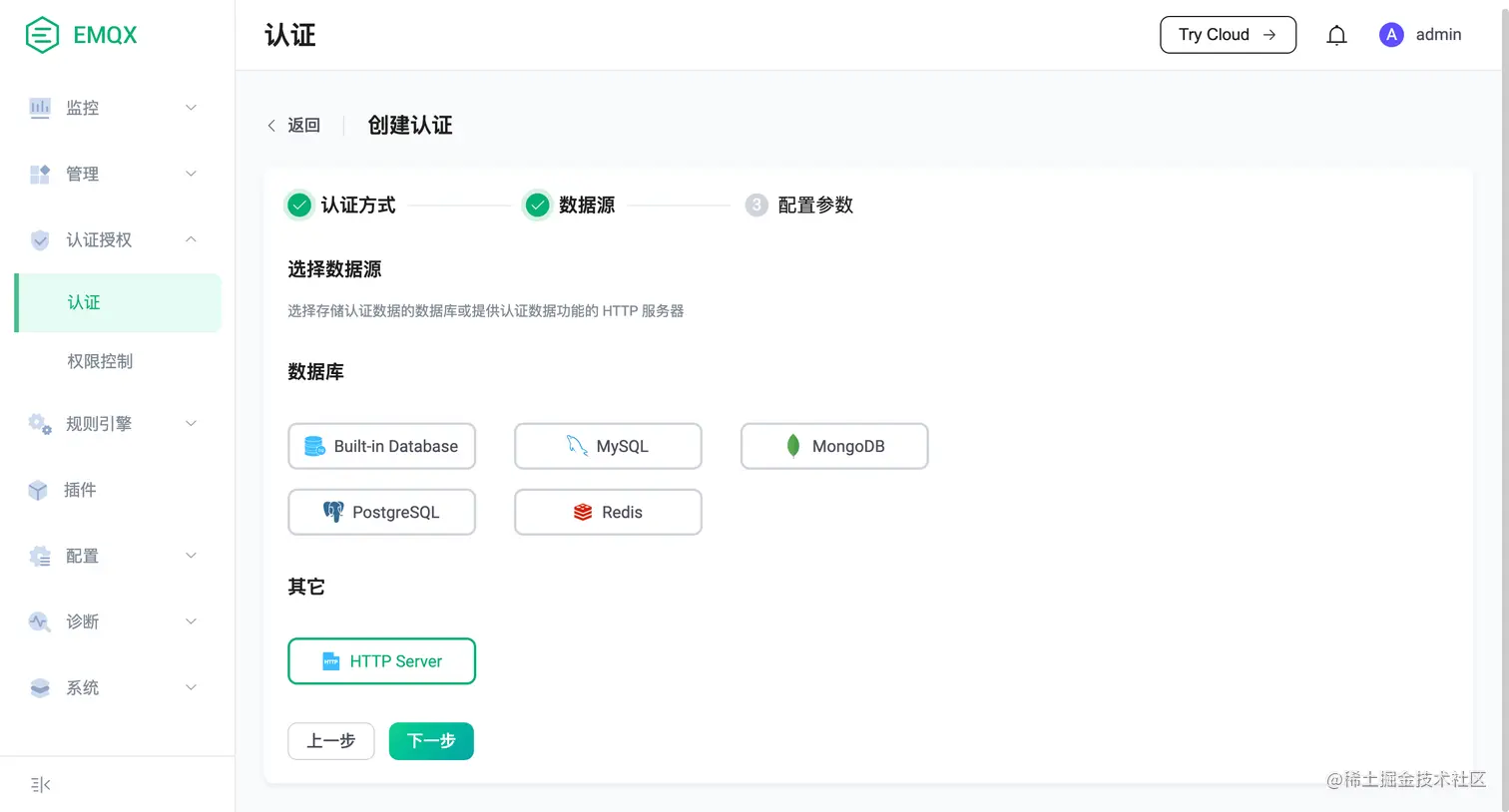
Task: Collapse the sidebar with the bottom icon
Action: pyautogui.click(x=40, y=784)
